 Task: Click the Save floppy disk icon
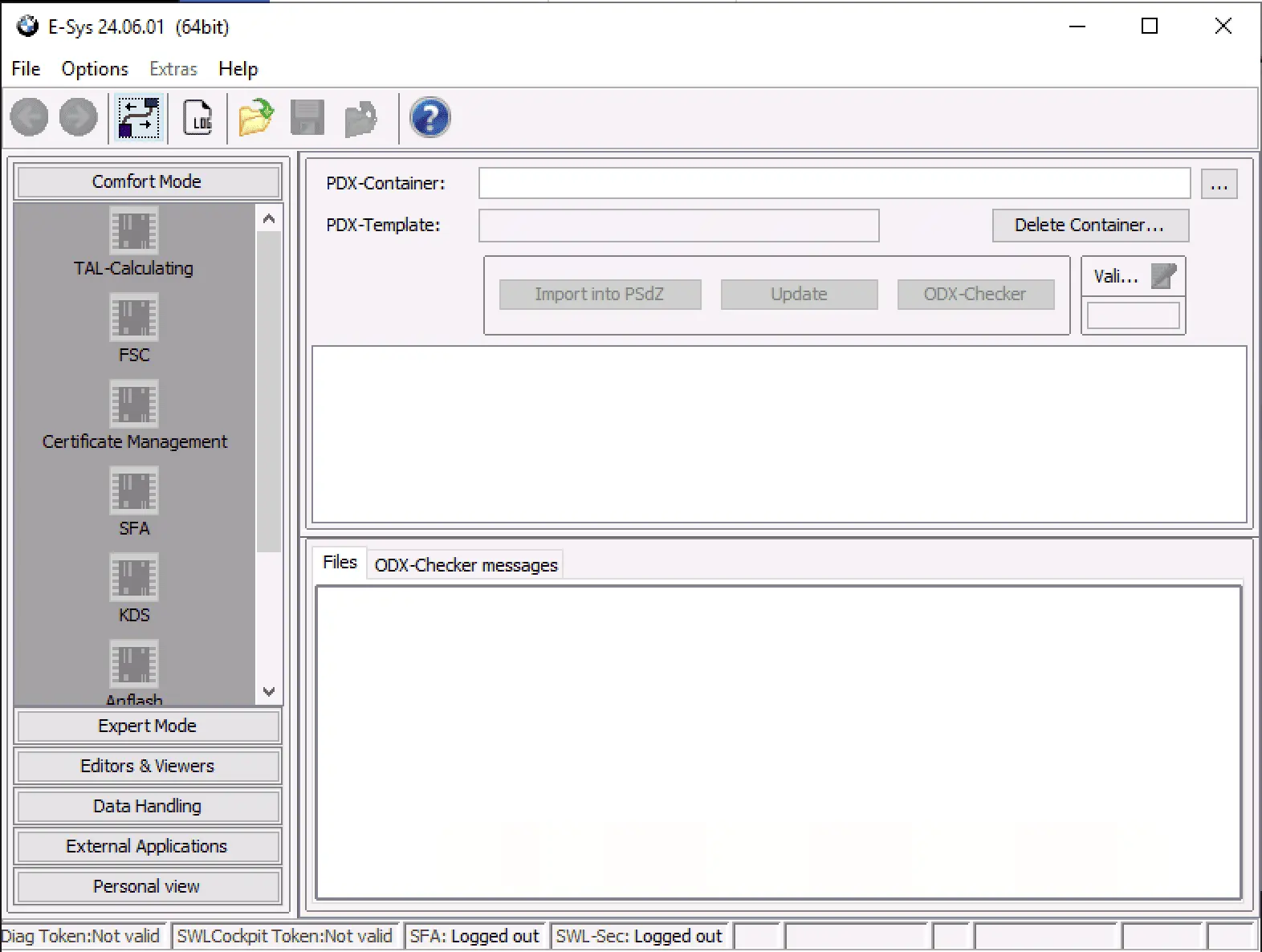(x=307, y=118)
